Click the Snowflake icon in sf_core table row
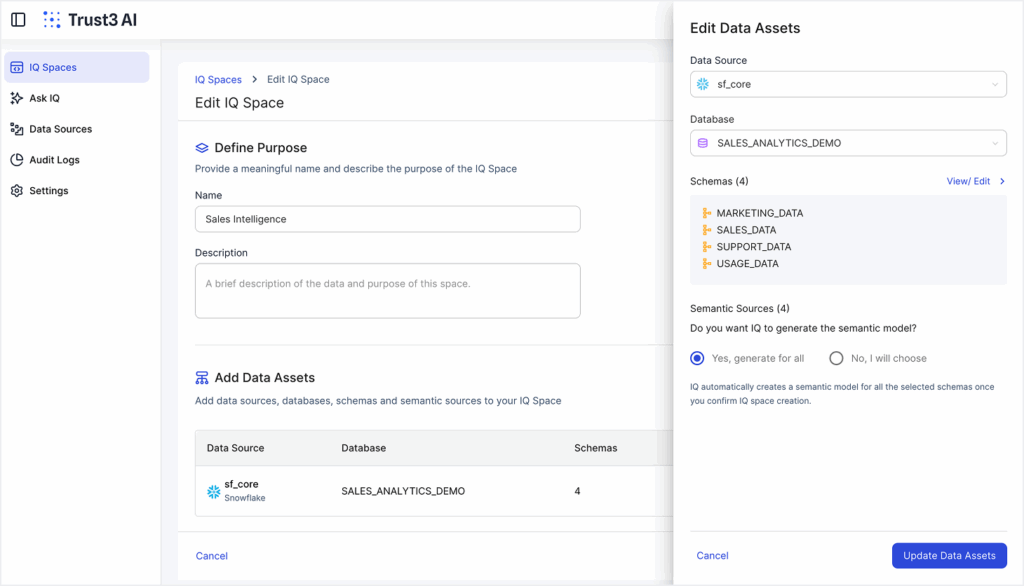 [213, 491]
